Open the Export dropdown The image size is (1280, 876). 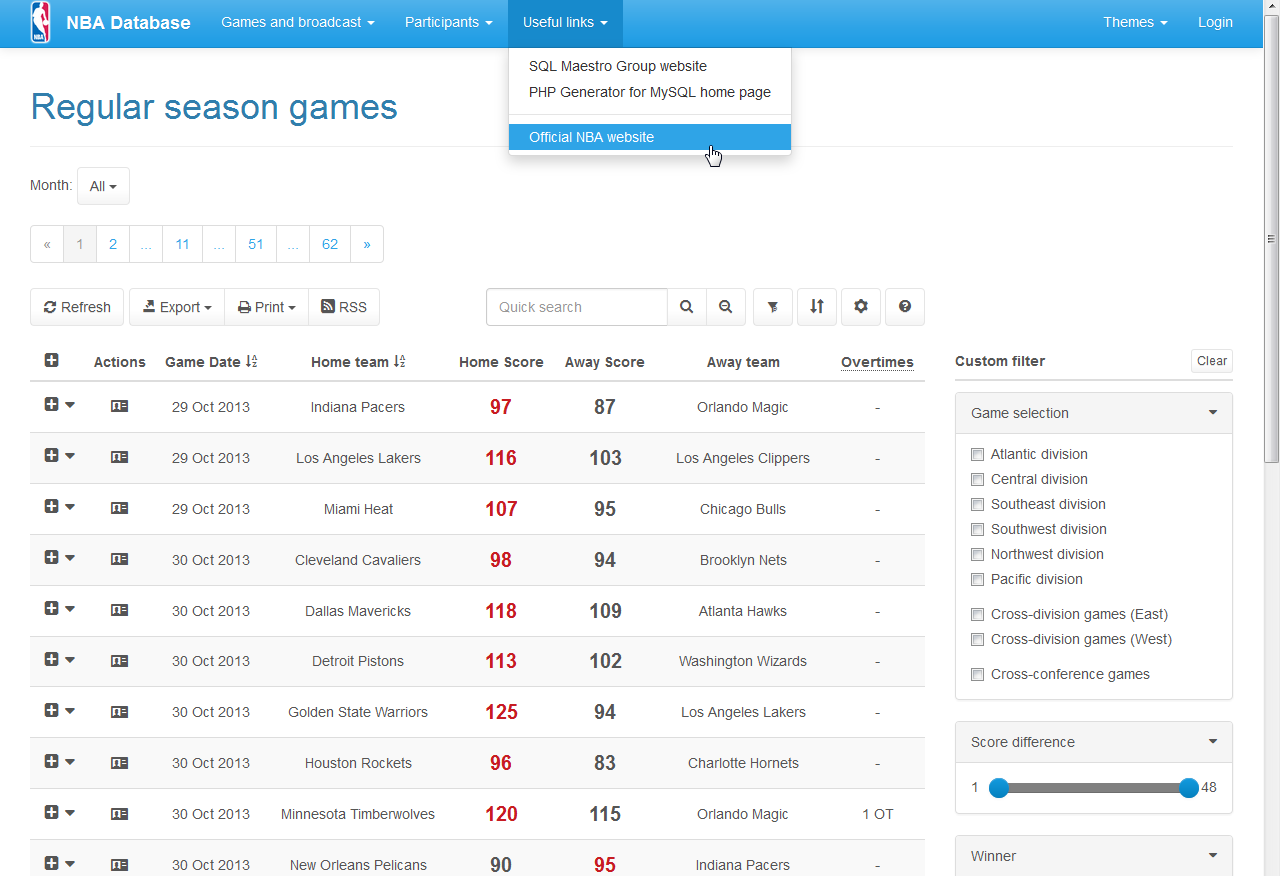click(177, 307)
